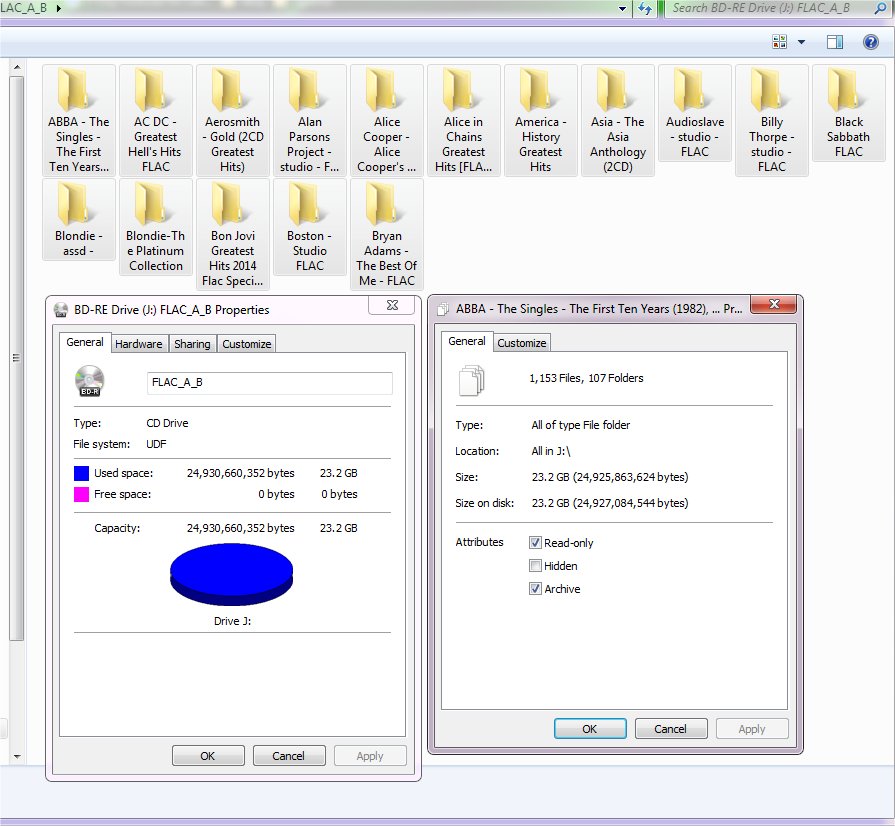The width and height of the screenshot is (895, 826).
Task: Switch to Hardware tab in drive properties
Action: (x=139, y=344)
